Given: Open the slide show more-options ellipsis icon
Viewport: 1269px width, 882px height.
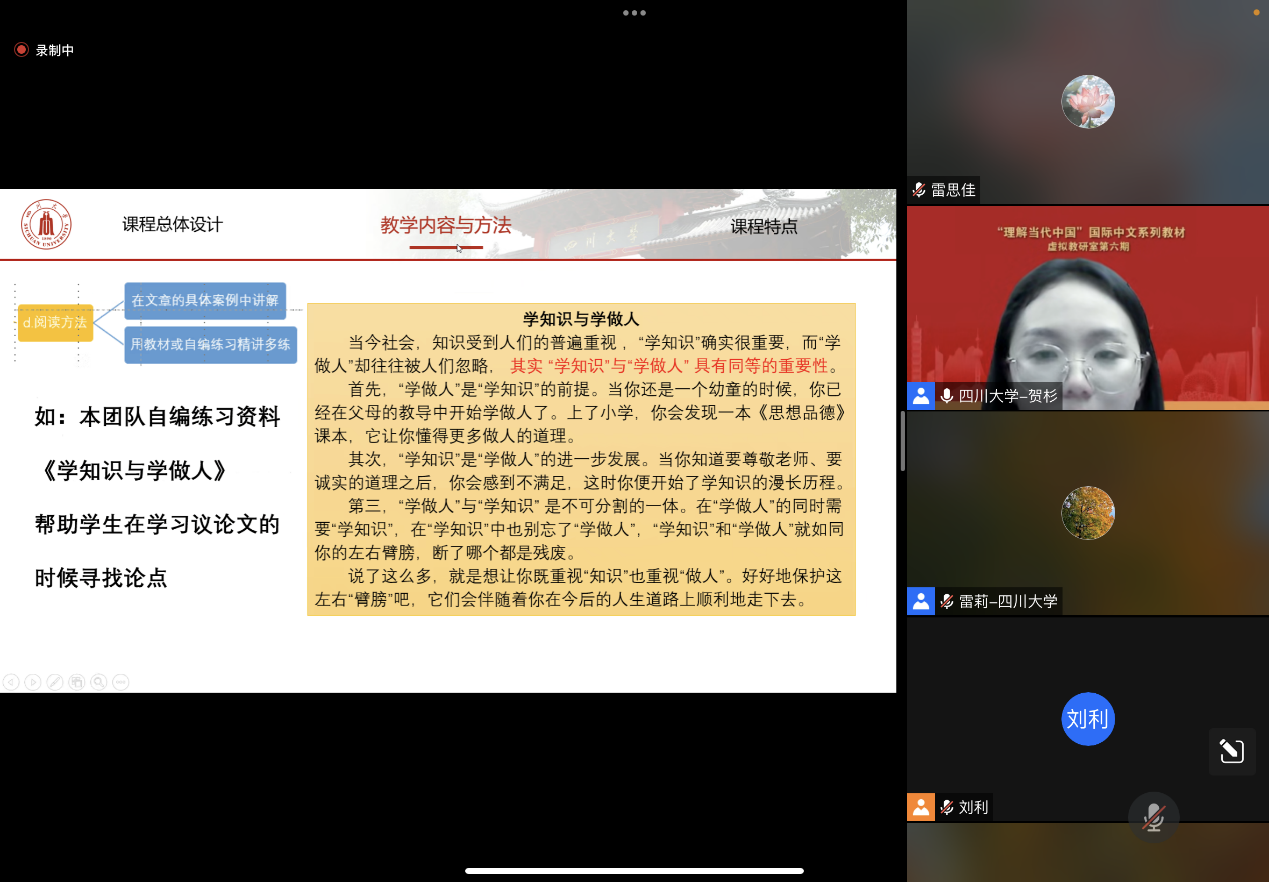Looking at the screenshot, I should coord(121,682).
